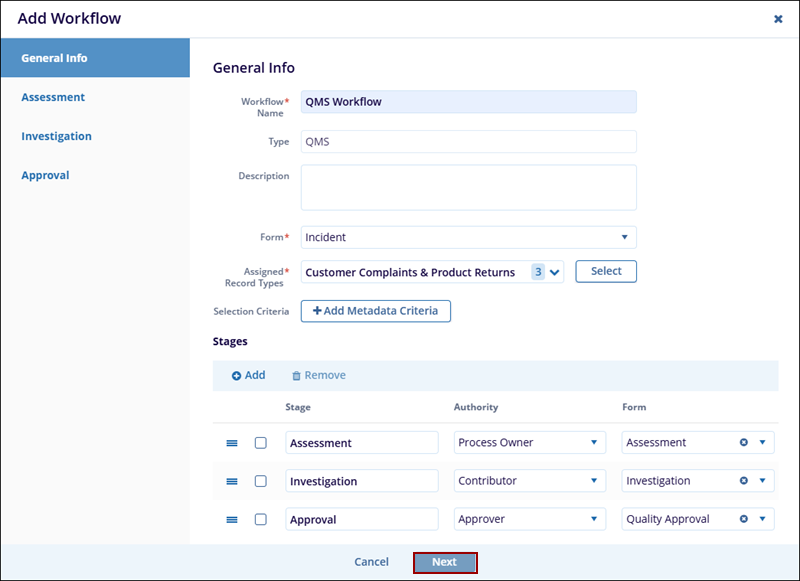Image resolution: width=800 pixels, height=581 pixels.
Task: Click into the Description text area
Action: [468, 188]
